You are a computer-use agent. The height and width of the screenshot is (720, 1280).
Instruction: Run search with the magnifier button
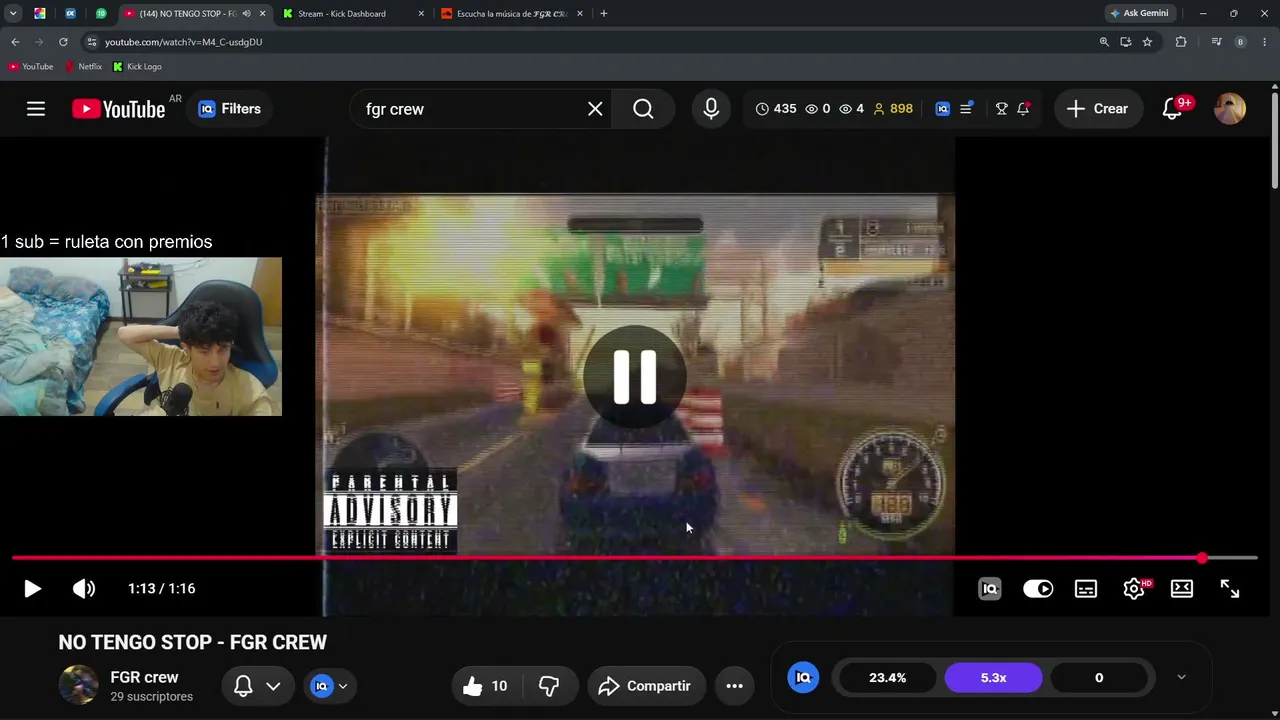point(643,109)
